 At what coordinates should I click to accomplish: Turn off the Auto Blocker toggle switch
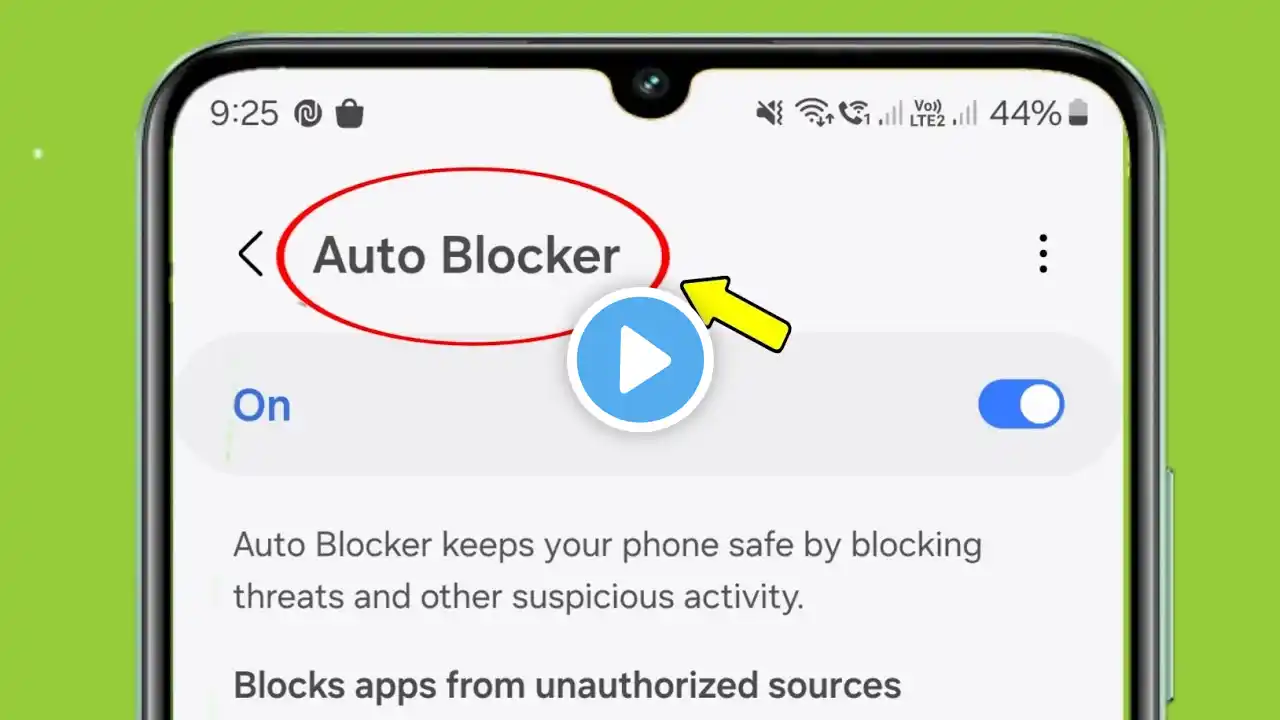pyautogui.click(x=1021, y=405)
